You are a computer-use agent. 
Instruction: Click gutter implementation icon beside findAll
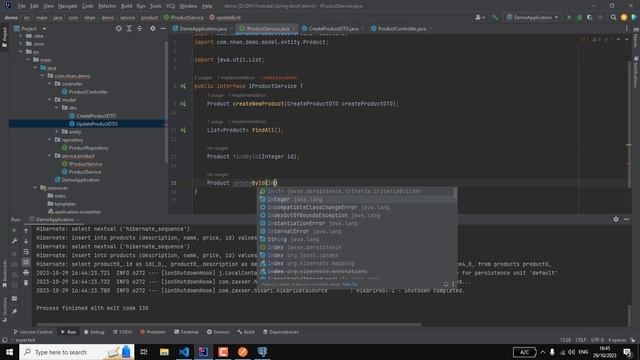click(x=183, y=130)
